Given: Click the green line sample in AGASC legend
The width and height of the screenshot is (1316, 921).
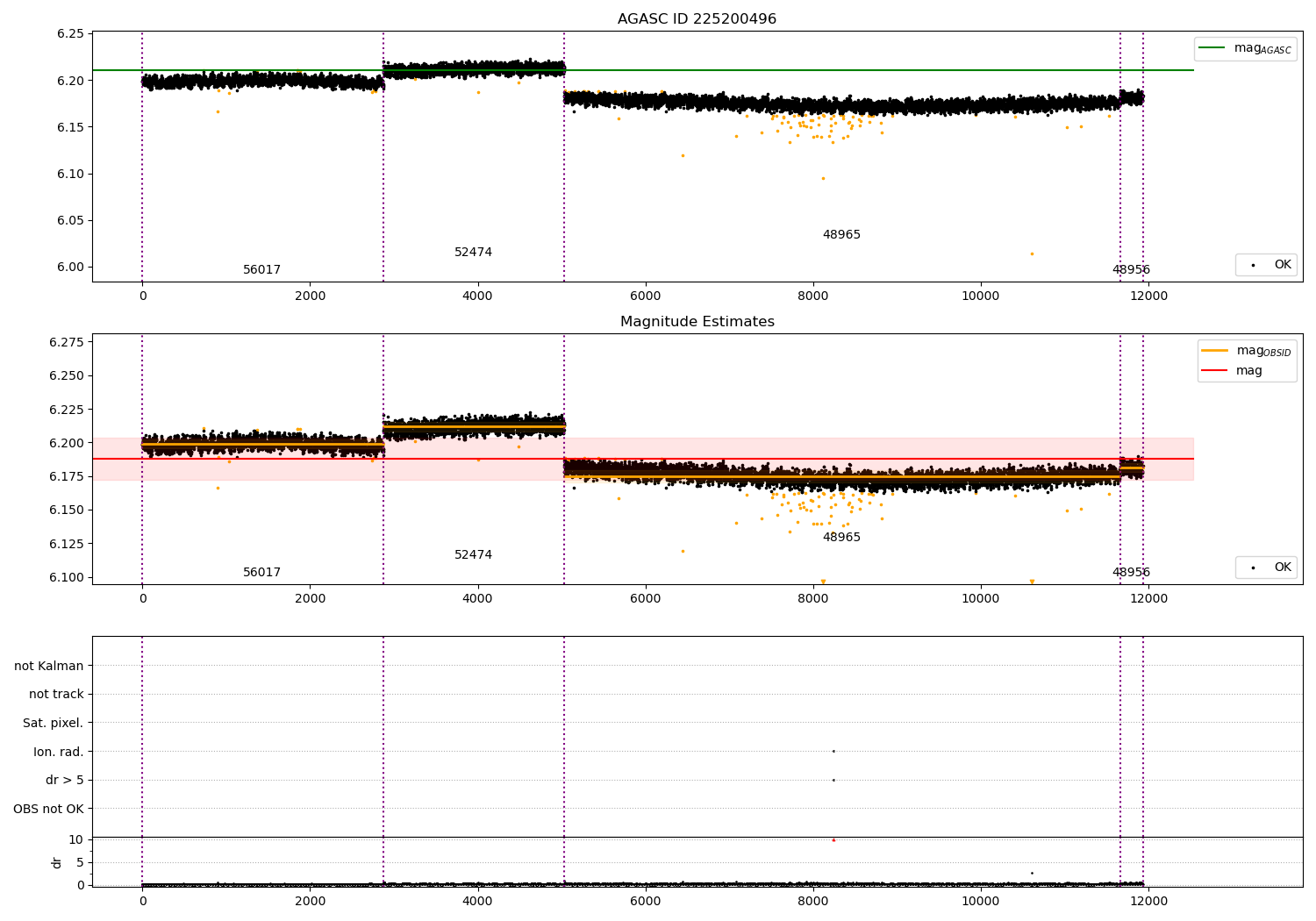Looking at the screenshot, I should [x=1212, y=48].
